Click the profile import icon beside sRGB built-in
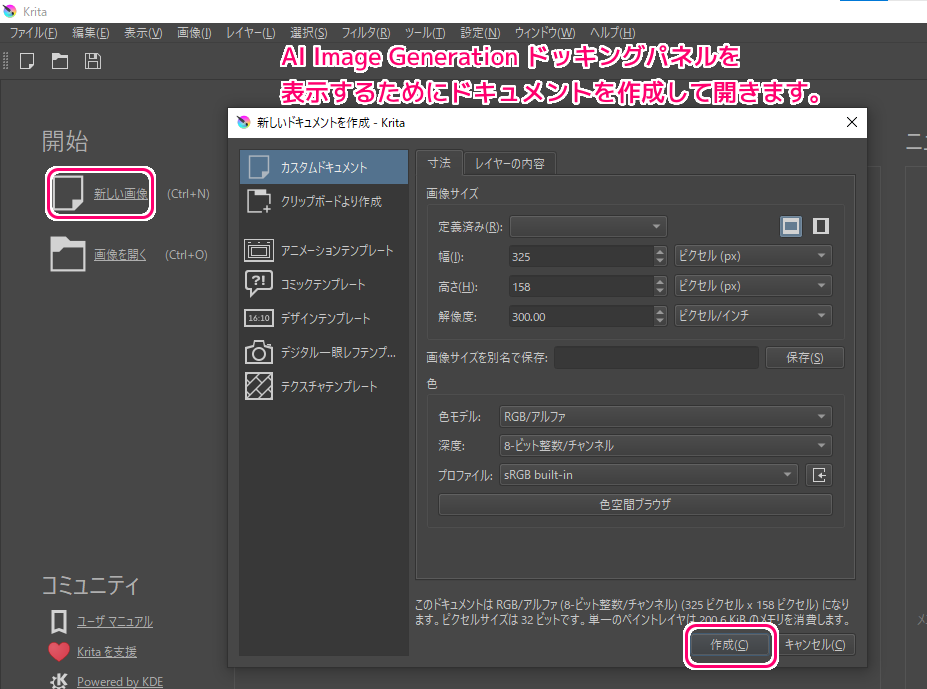 pos(819,475)
